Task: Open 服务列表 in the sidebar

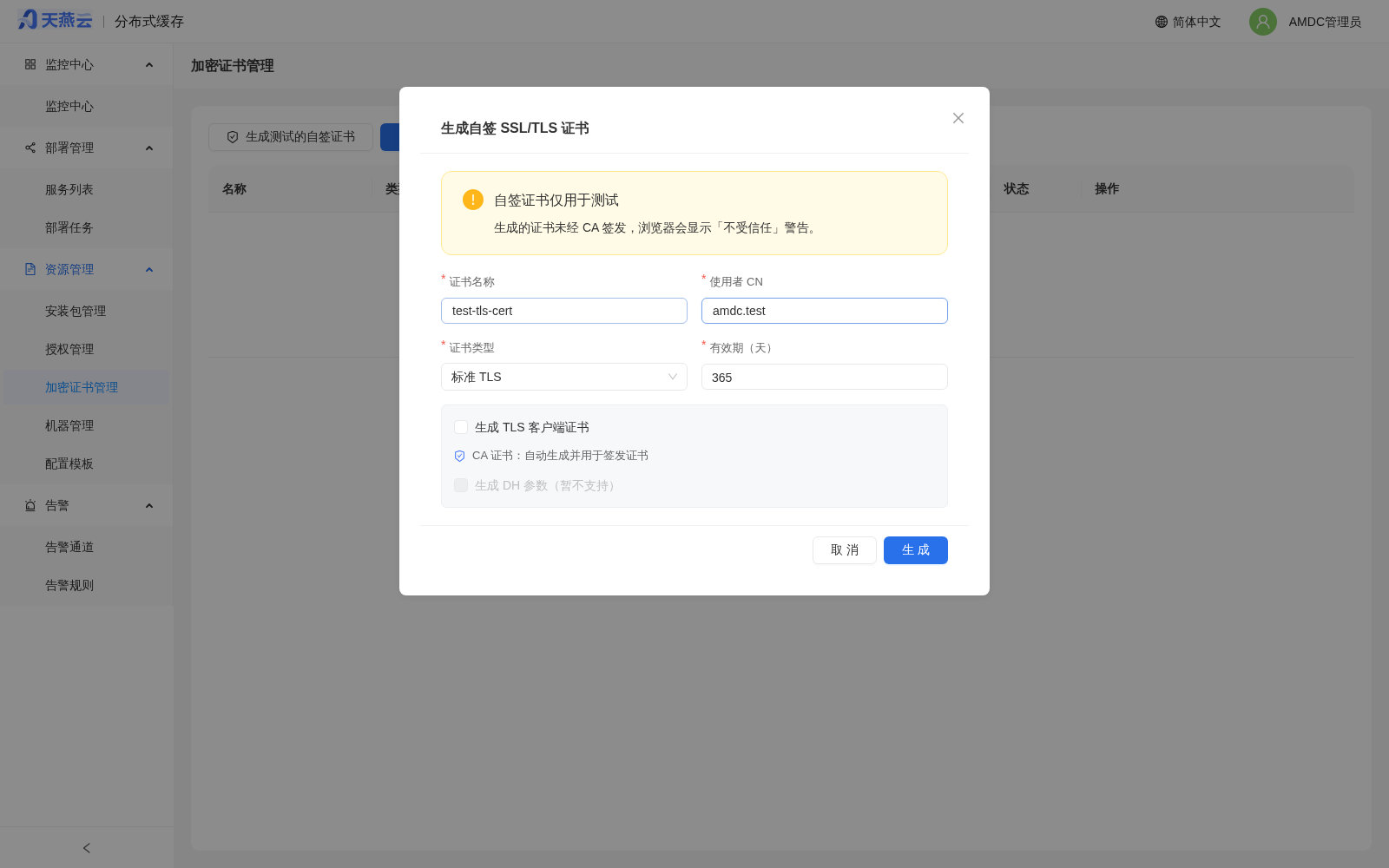Action: 87,189
